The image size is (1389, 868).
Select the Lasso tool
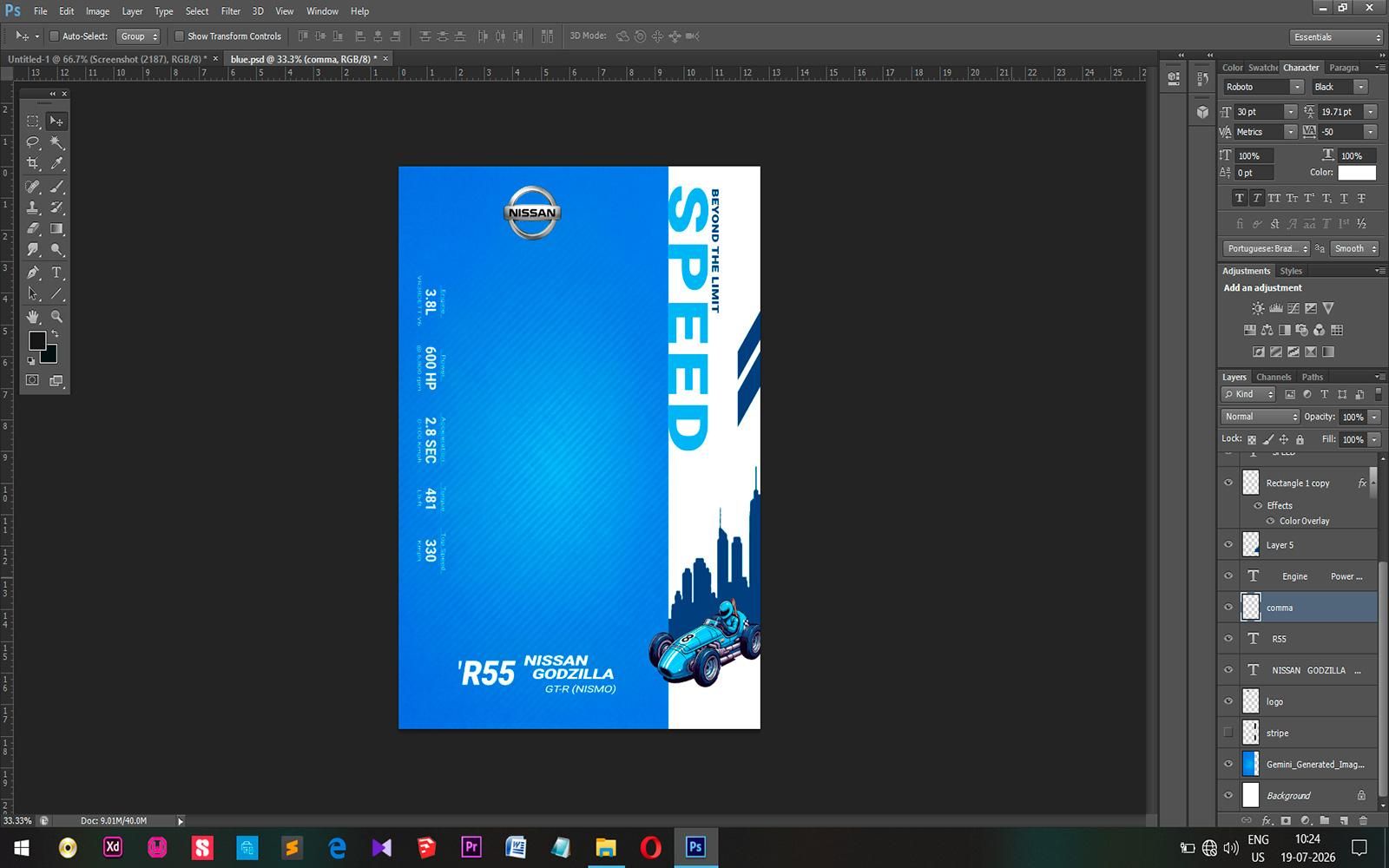coord(33,141)
